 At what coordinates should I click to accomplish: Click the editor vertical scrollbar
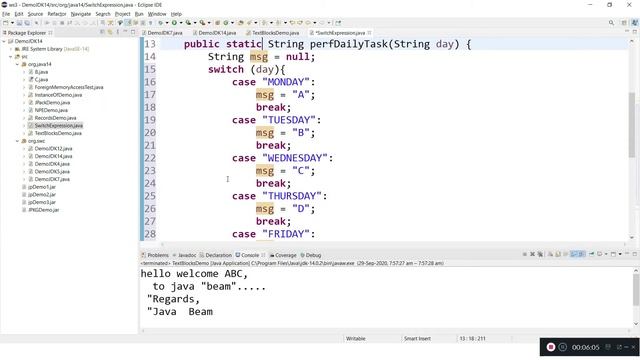point(632,124)
